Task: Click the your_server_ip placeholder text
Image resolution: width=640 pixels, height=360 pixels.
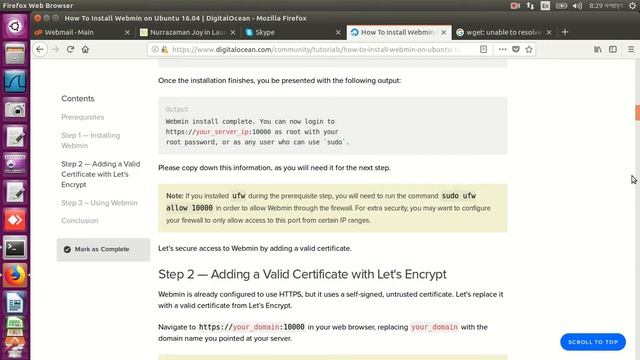Action: 222,132
